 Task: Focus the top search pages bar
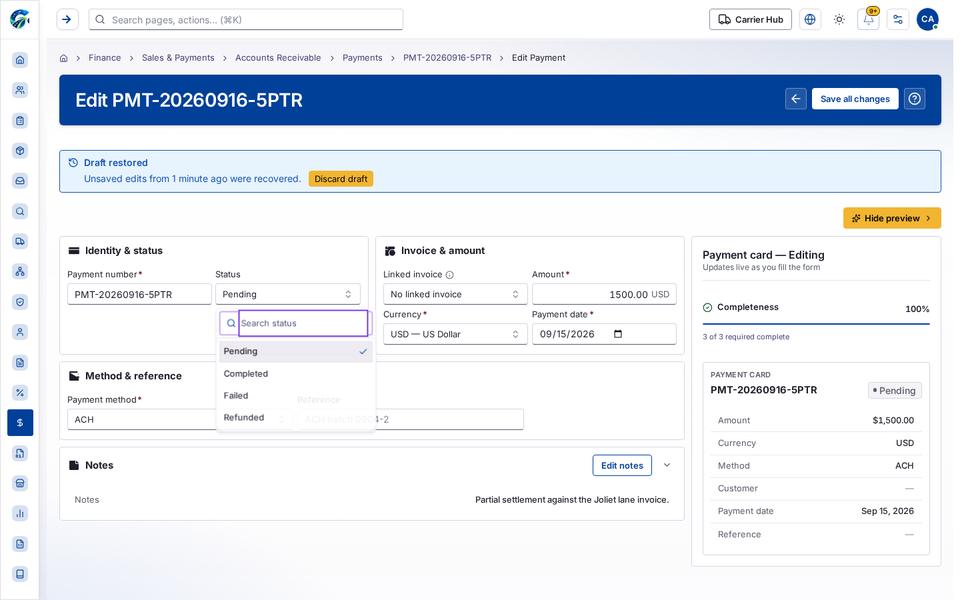tap(246, 20)
